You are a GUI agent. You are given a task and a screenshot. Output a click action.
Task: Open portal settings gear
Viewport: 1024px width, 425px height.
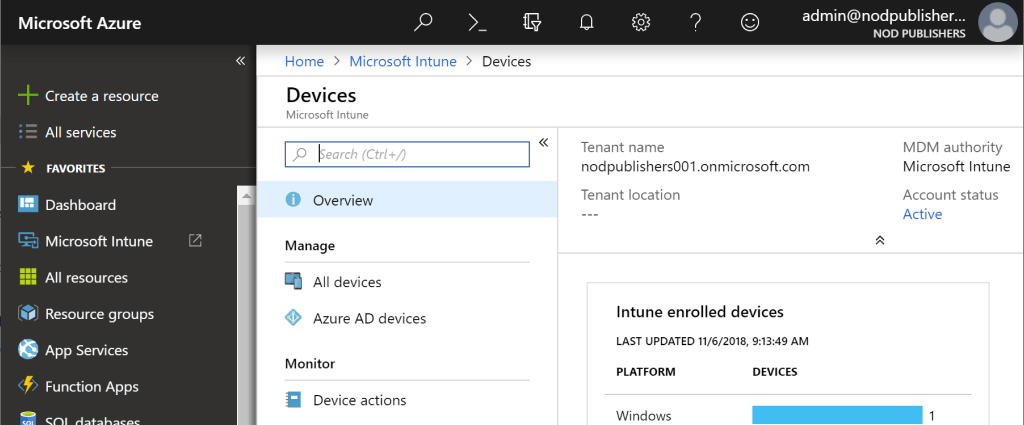[x=641, y=22]
